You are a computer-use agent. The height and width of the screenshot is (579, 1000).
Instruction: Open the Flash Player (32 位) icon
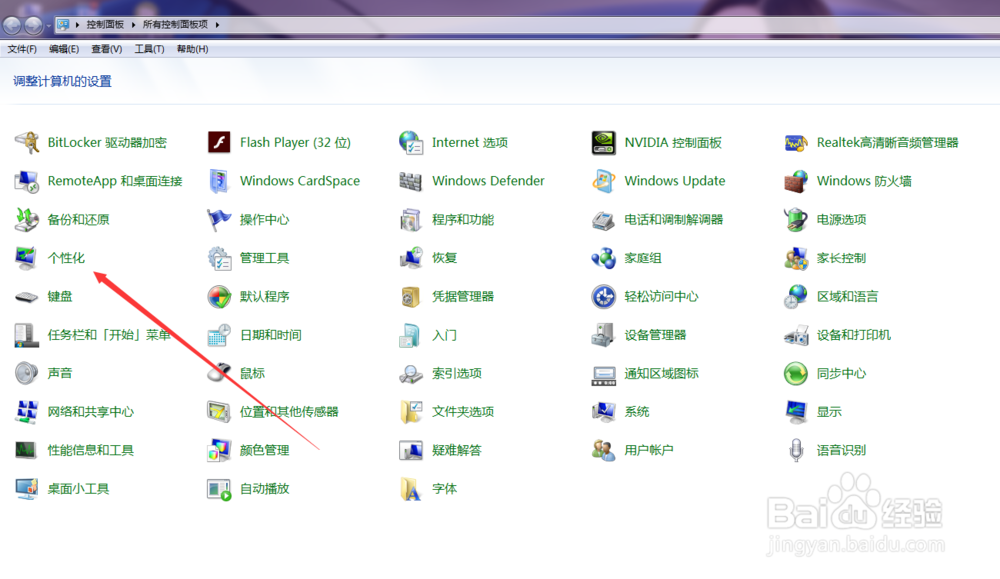coord(219,142)
